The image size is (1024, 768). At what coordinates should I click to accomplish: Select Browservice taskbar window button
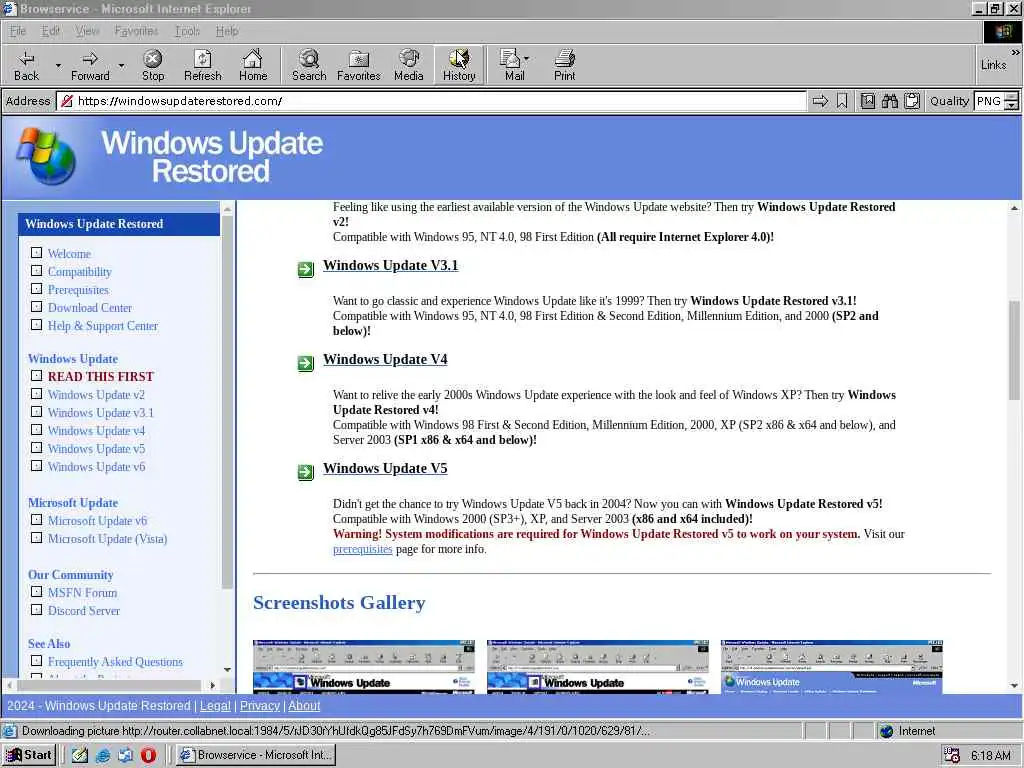click(x=256, y=755)
